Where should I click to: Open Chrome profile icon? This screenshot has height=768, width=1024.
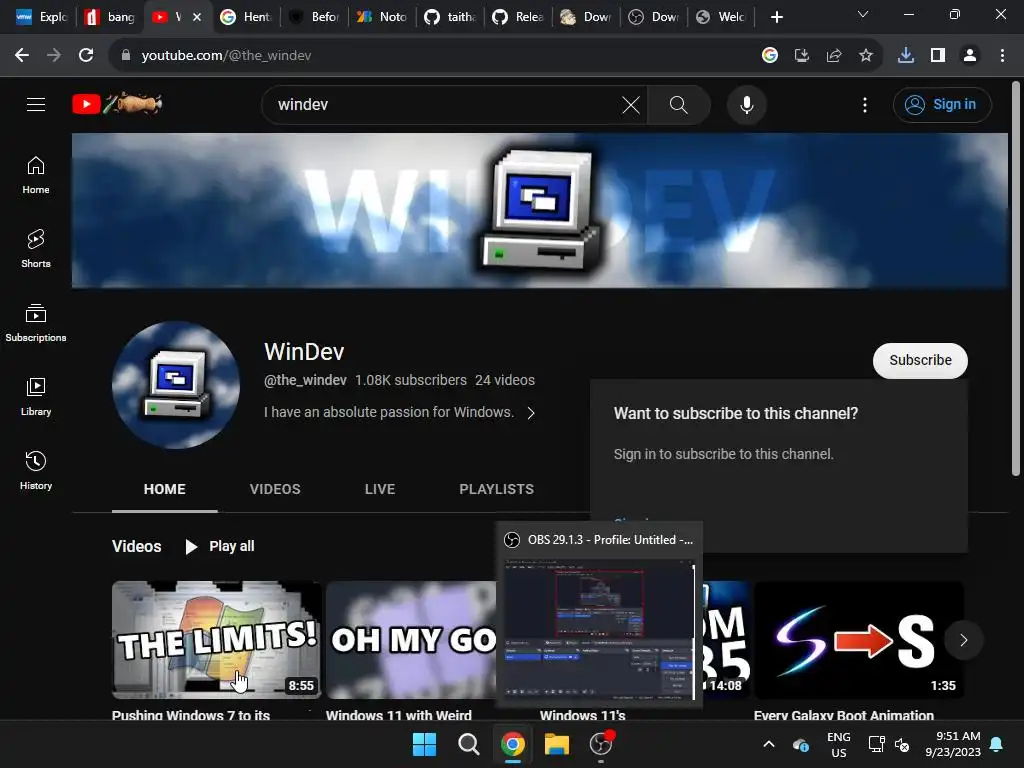[970, 56]
